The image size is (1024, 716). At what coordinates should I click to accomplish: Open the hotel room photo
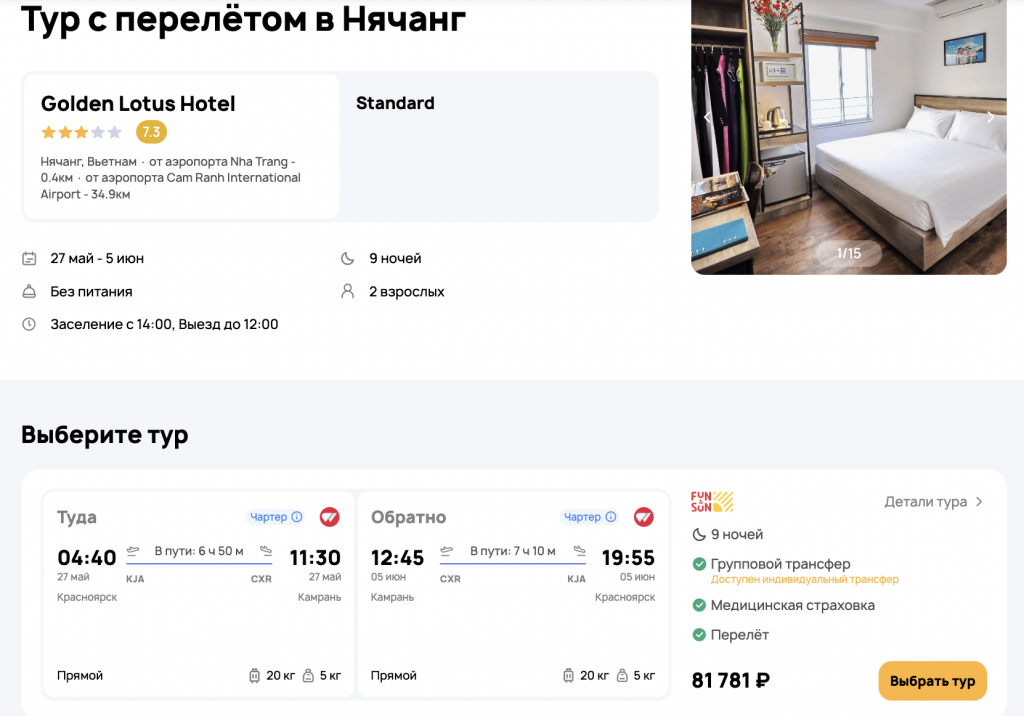[x=848, y=137]
